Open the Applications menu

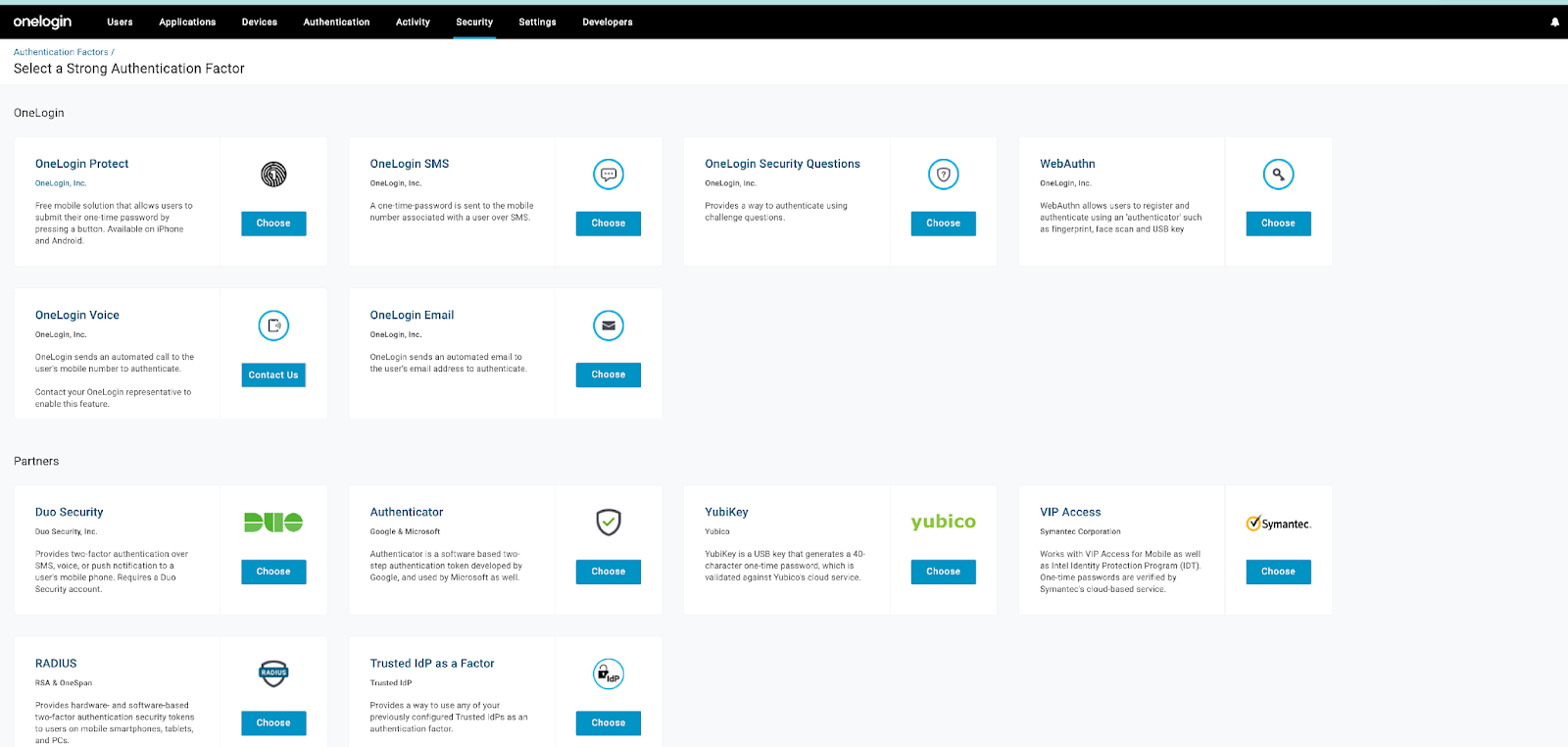click(x=187, y=22)
